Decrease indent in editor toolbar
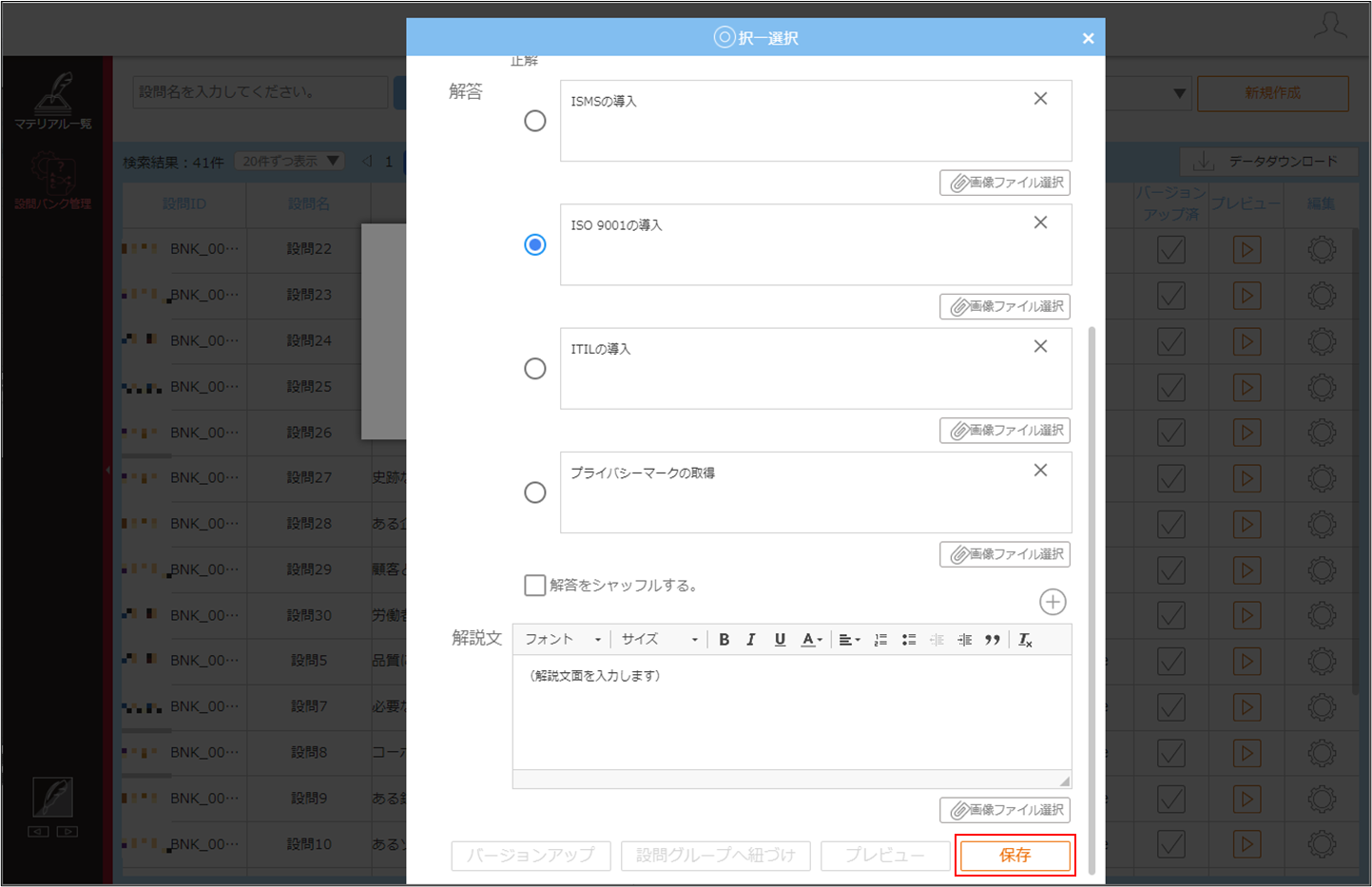Viewport: 1372px width, 887px height. coord(937,640)
